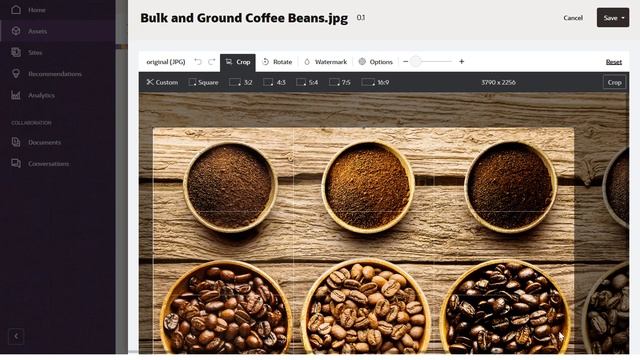Viewport: 640px width, 360px height.
Task: Select the Crop tab
Action: pyautogui.click(x=238, y=62)
